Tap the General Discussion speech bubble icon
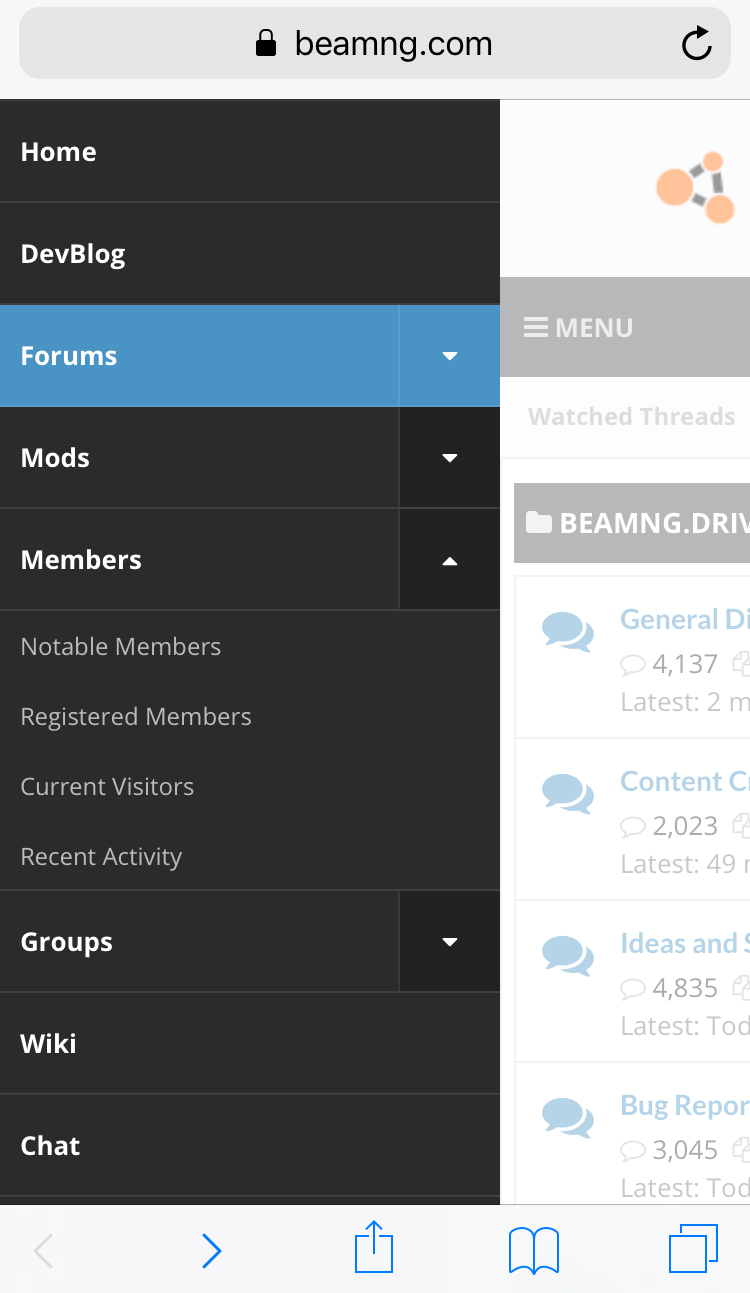 (x=567, y=632)
